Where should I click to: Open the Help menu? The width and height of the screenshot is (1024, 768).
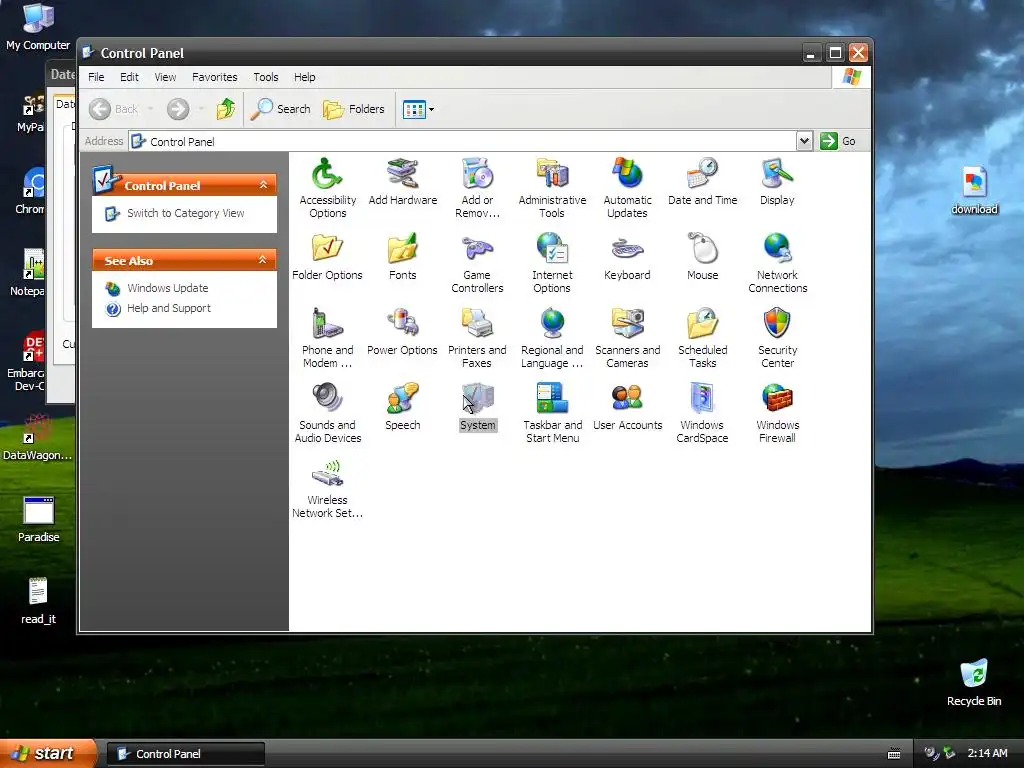pos(304,77)
